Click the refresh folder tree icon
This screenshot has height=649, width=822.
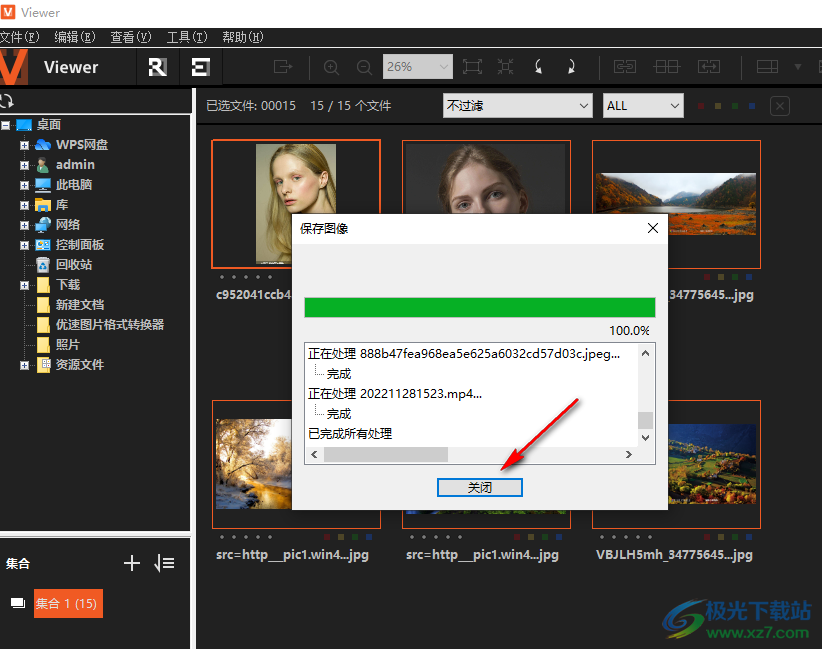pos(7,101)
